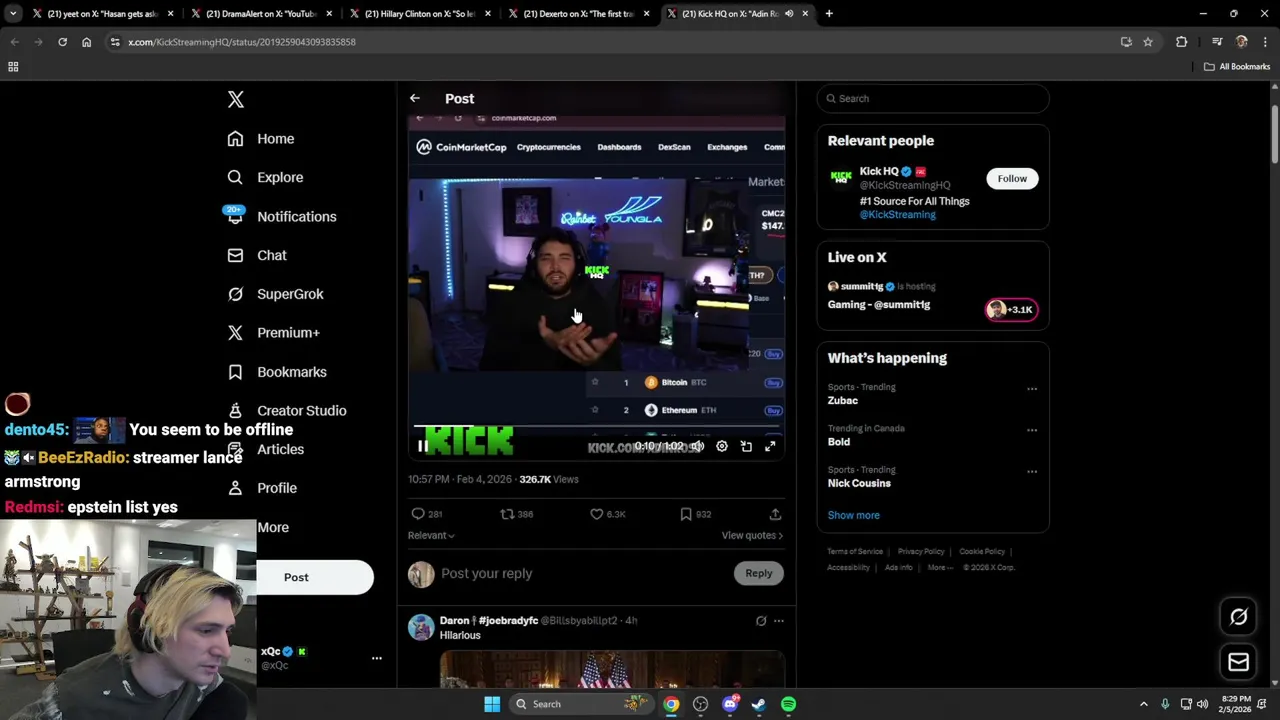Screen dimensions: 1280x720
Task: Open Spotify from the taskbar
Action: [789, 704]
